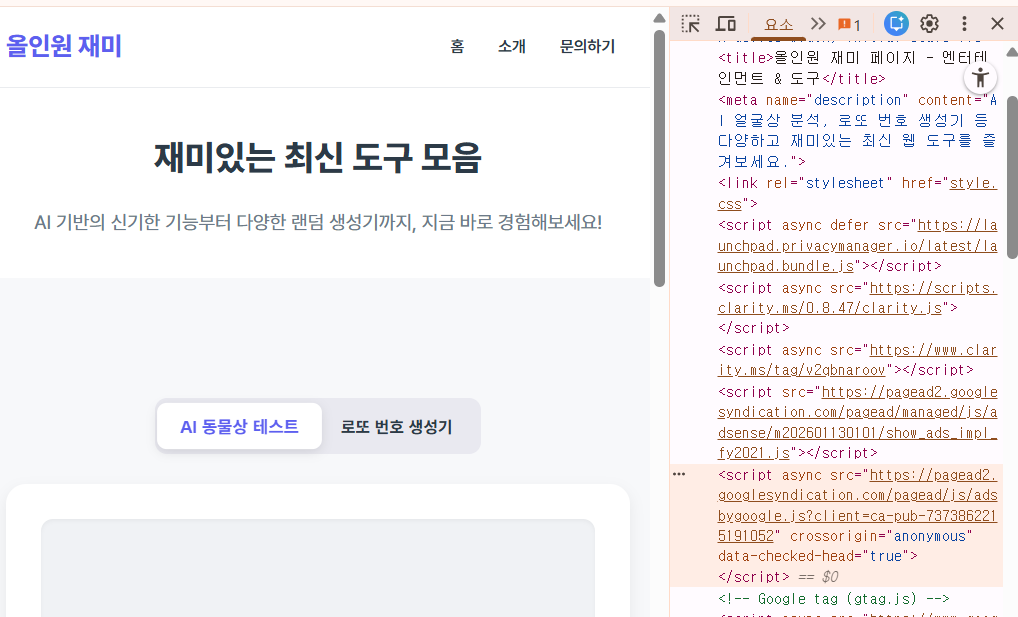This screenshot has height=617, width=1018.
Task: Click the DevTools Elements panel scrollbar thumb
Action: (1012, 177)
